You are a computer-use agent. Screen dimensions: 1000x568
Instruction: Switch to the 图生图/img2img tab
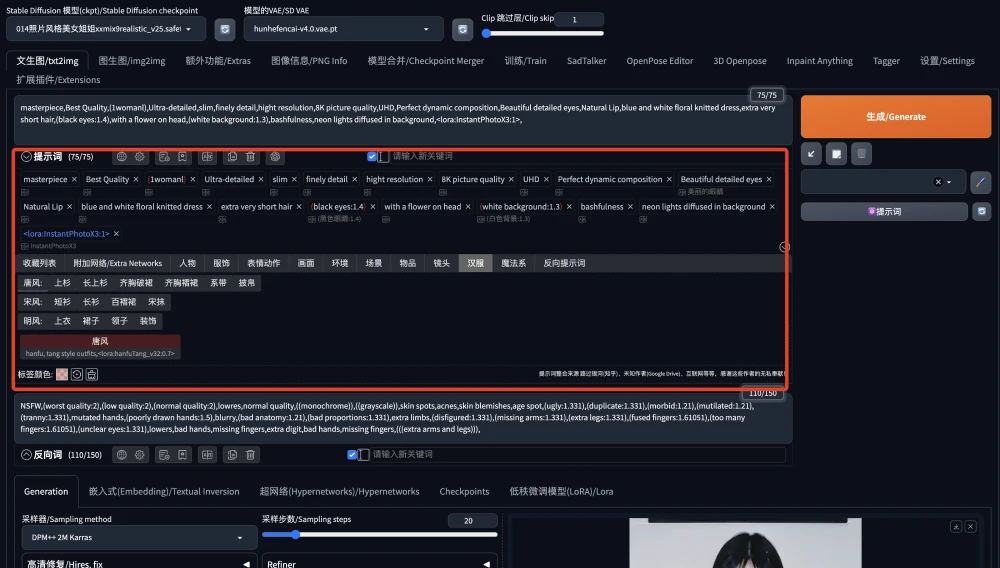click(x=132, y=60)
